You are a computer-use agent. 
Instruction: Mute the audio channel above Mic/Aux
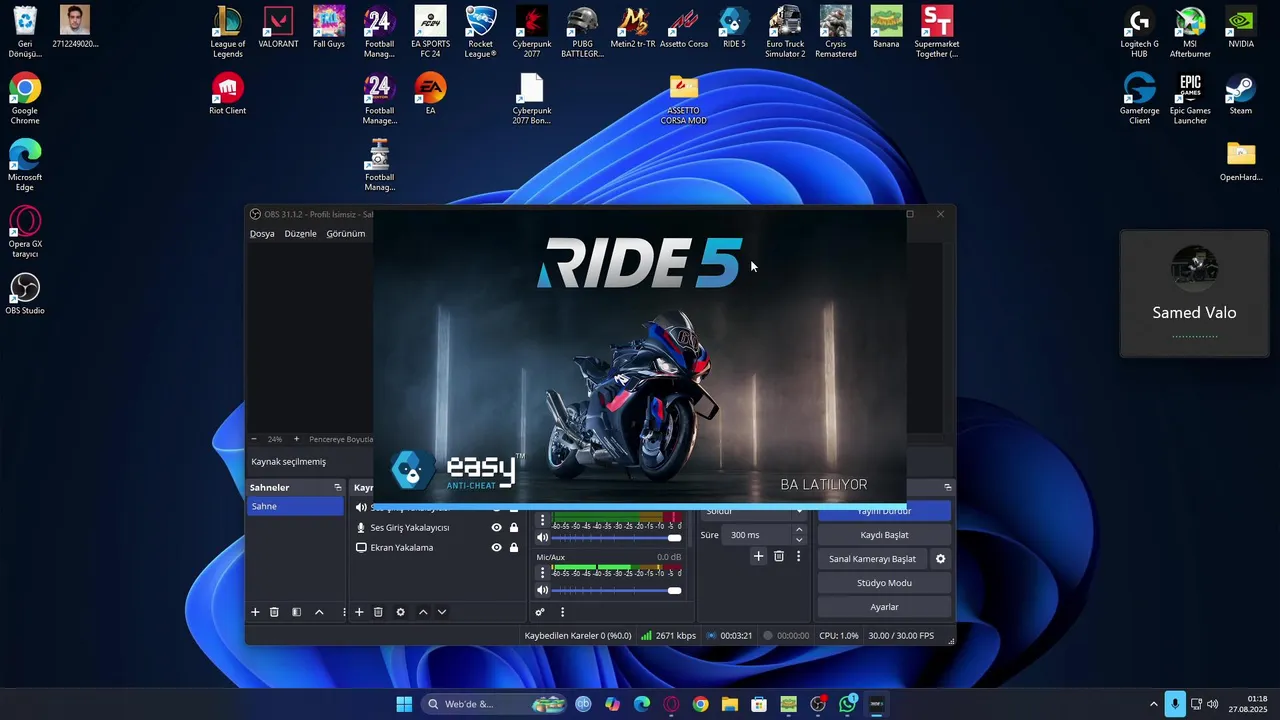pyautogui.click(x=543, y=538)
